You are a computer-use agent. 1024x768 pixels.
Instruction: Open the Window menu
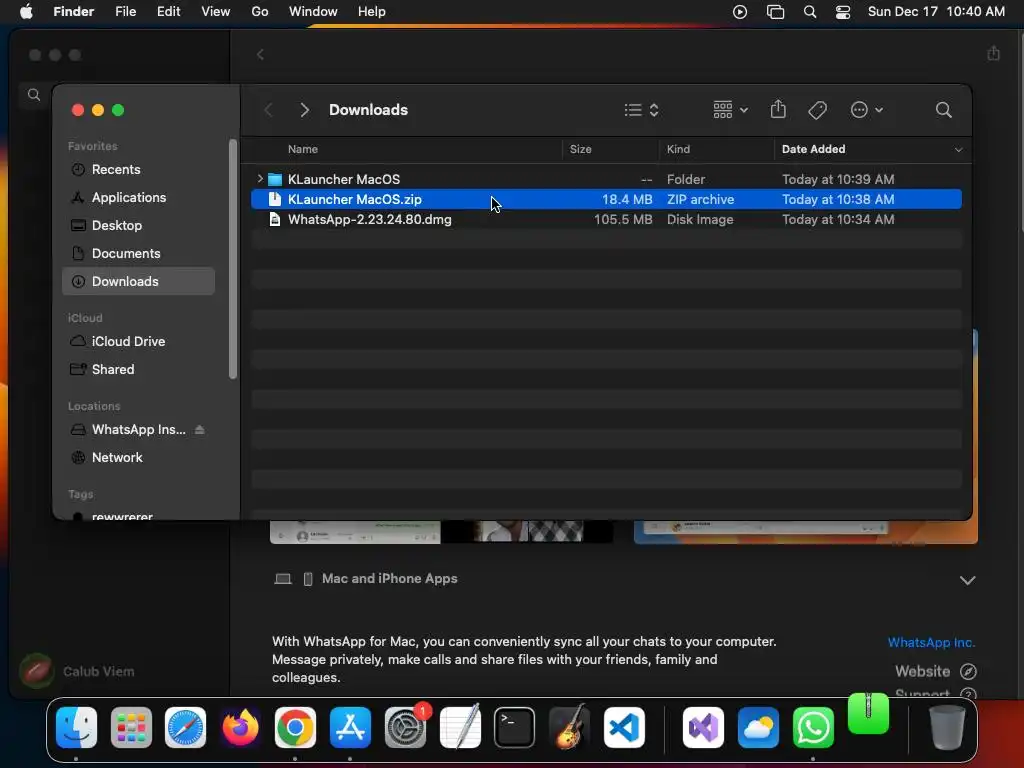coord(313,12)
